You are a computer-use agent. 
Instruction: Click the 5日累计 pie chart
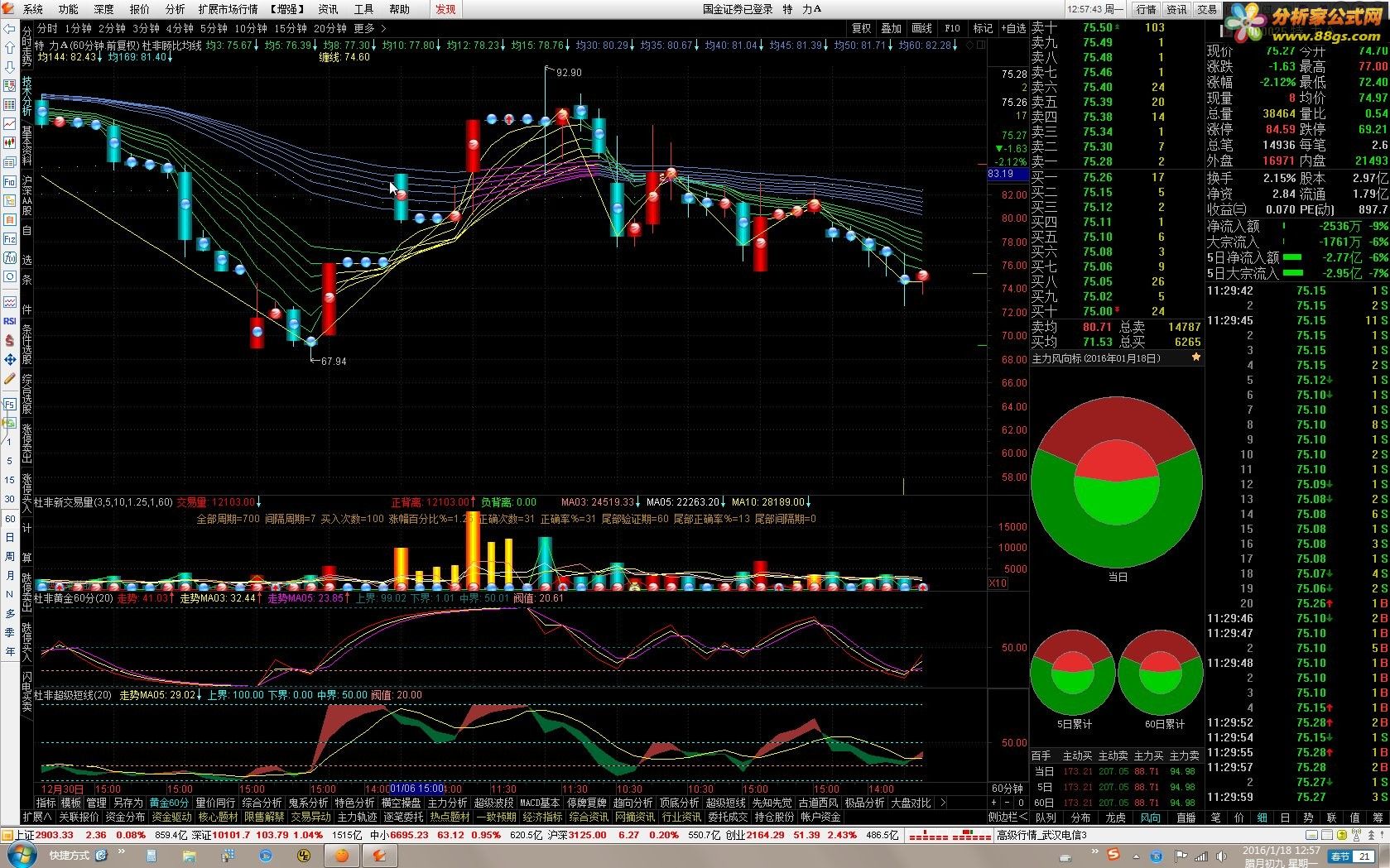click(1073, 672)
